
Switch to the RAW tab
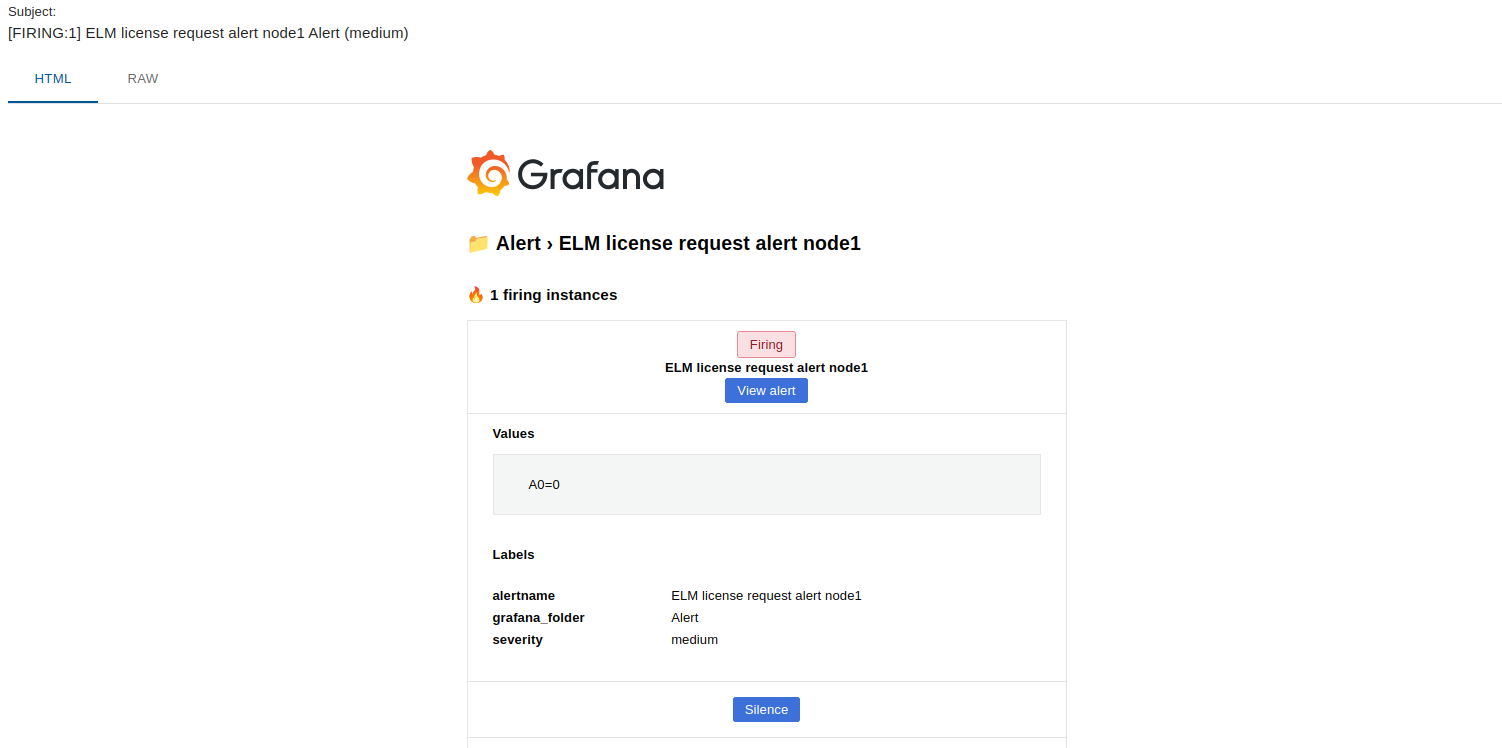point(143,78)
